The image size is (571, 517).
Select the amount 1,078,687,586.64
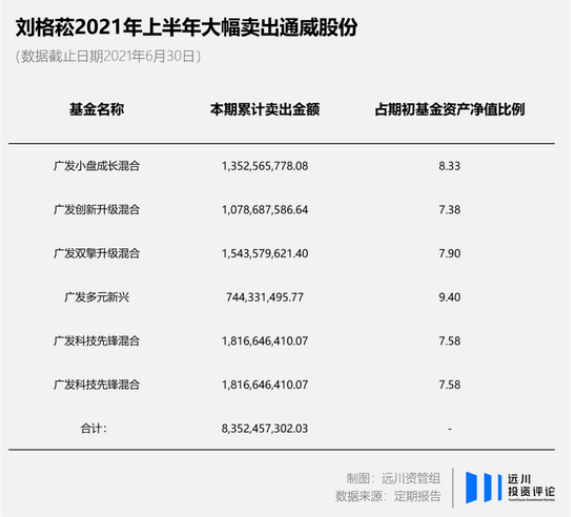coord(265,210)
